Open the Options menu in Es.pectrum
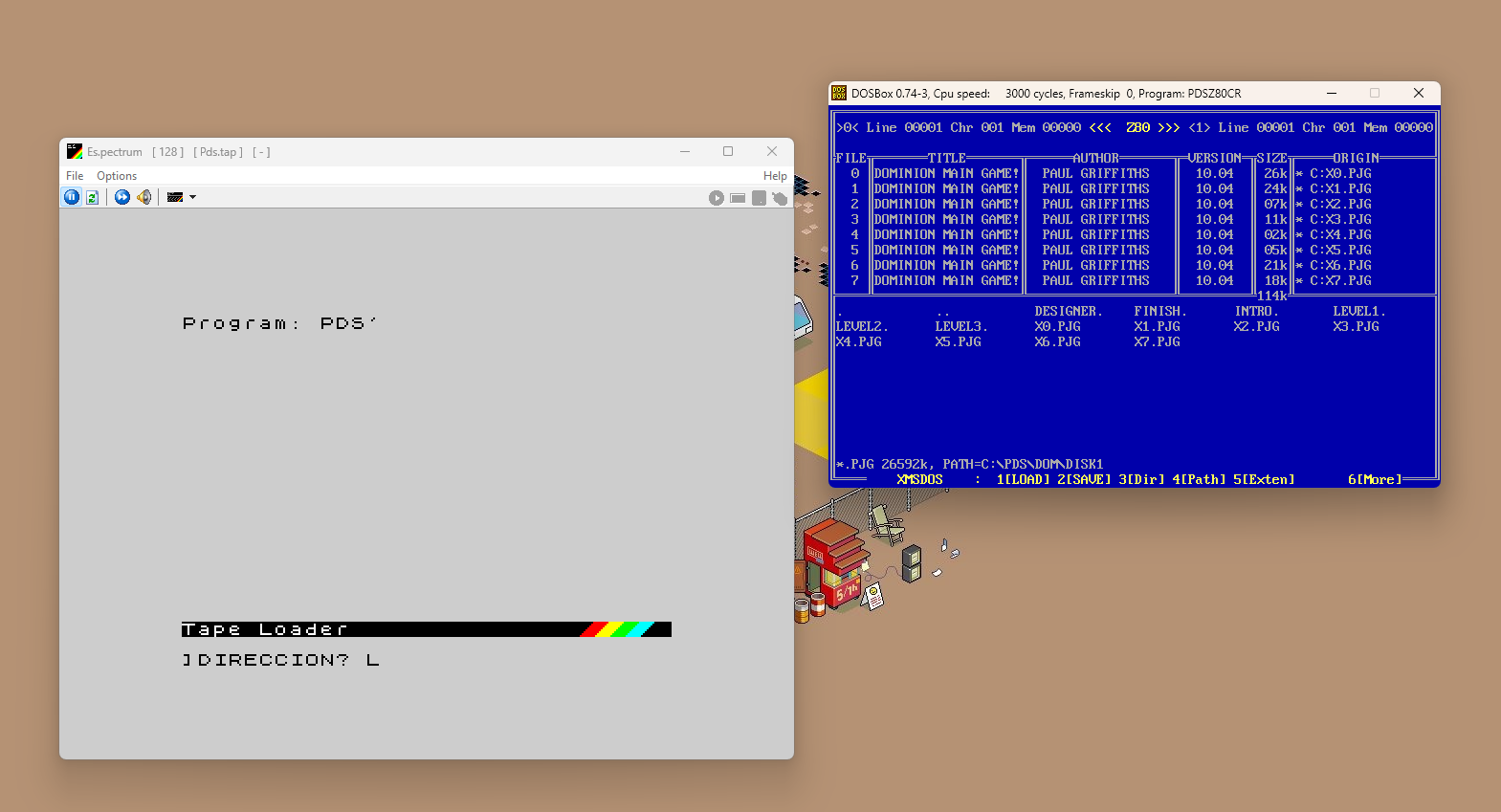Image resolution: width=1501 pixels, height=812 pixels. (x=117, y=176)
